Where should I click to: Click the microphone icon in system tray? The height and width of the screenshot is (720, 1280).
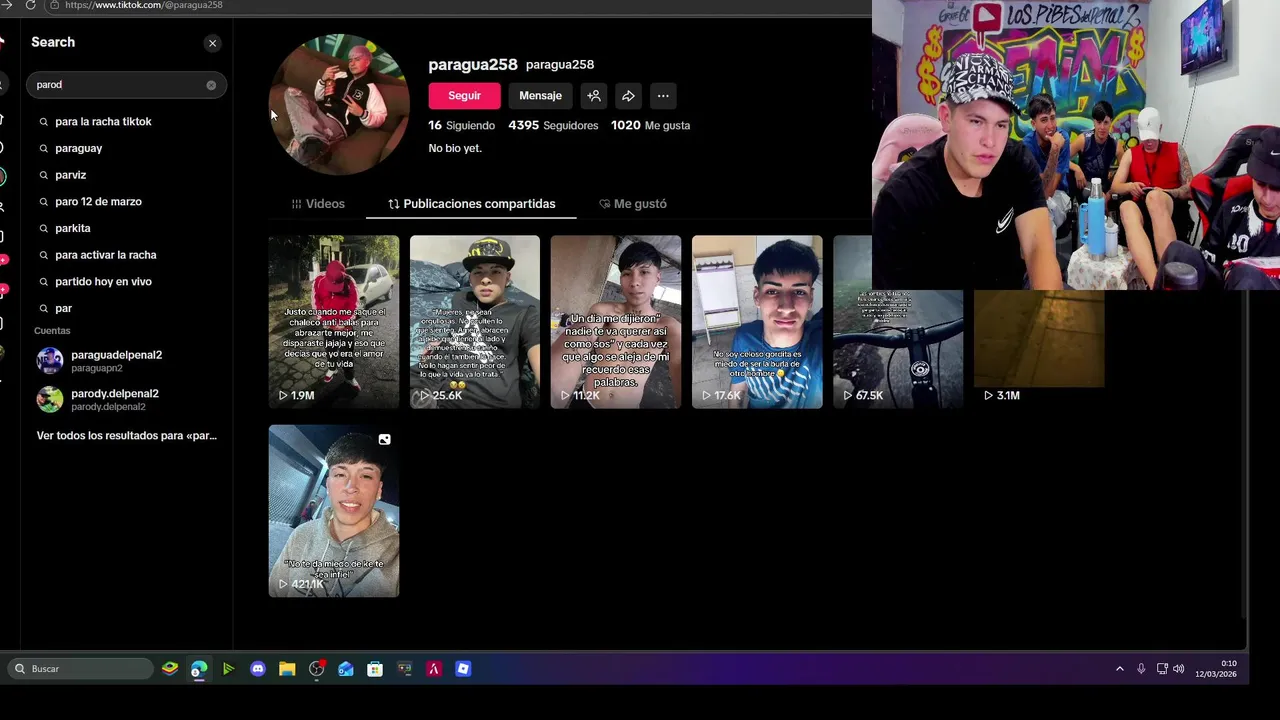1141,669
